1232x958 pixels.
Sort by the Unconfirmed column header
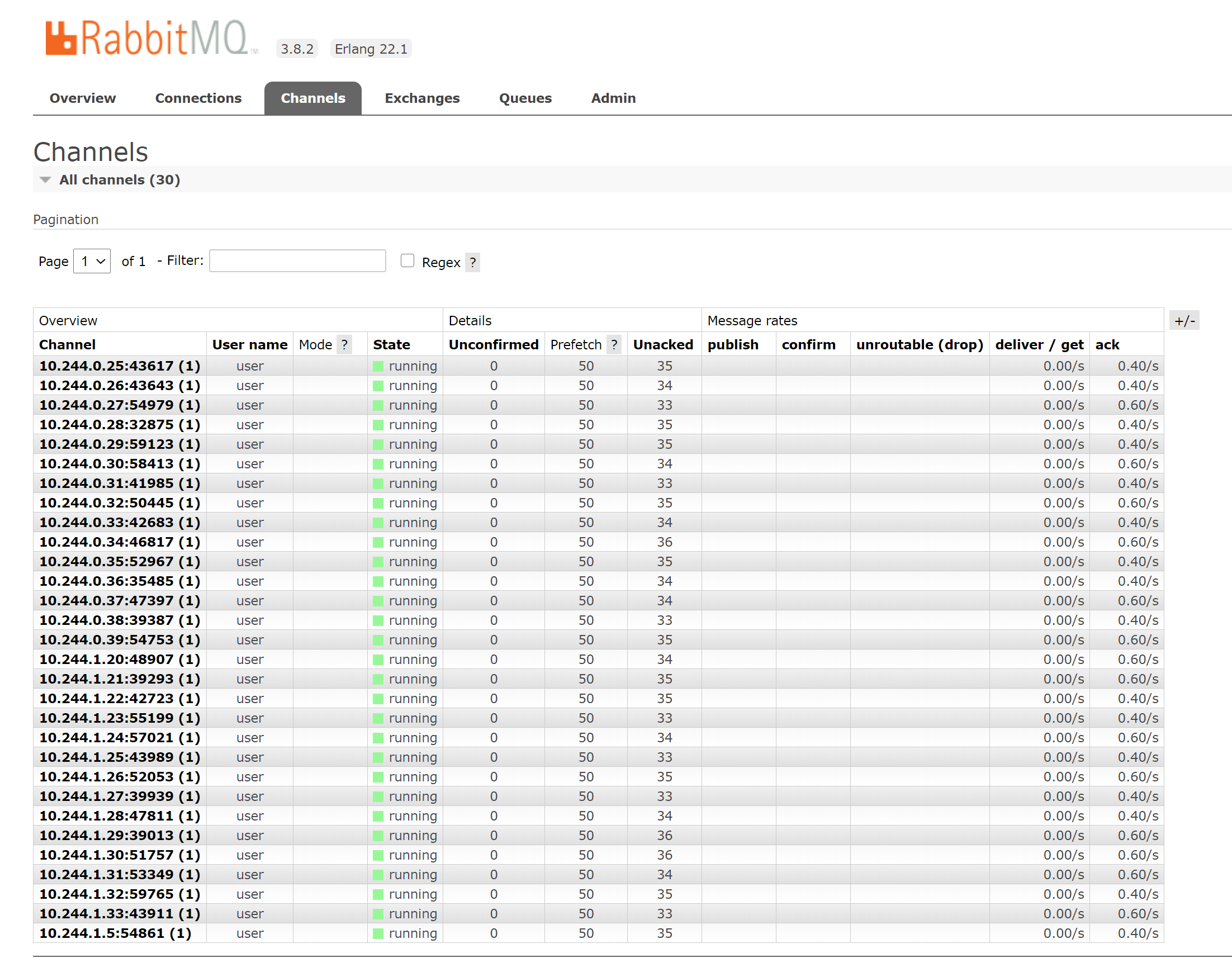point(494,345)
